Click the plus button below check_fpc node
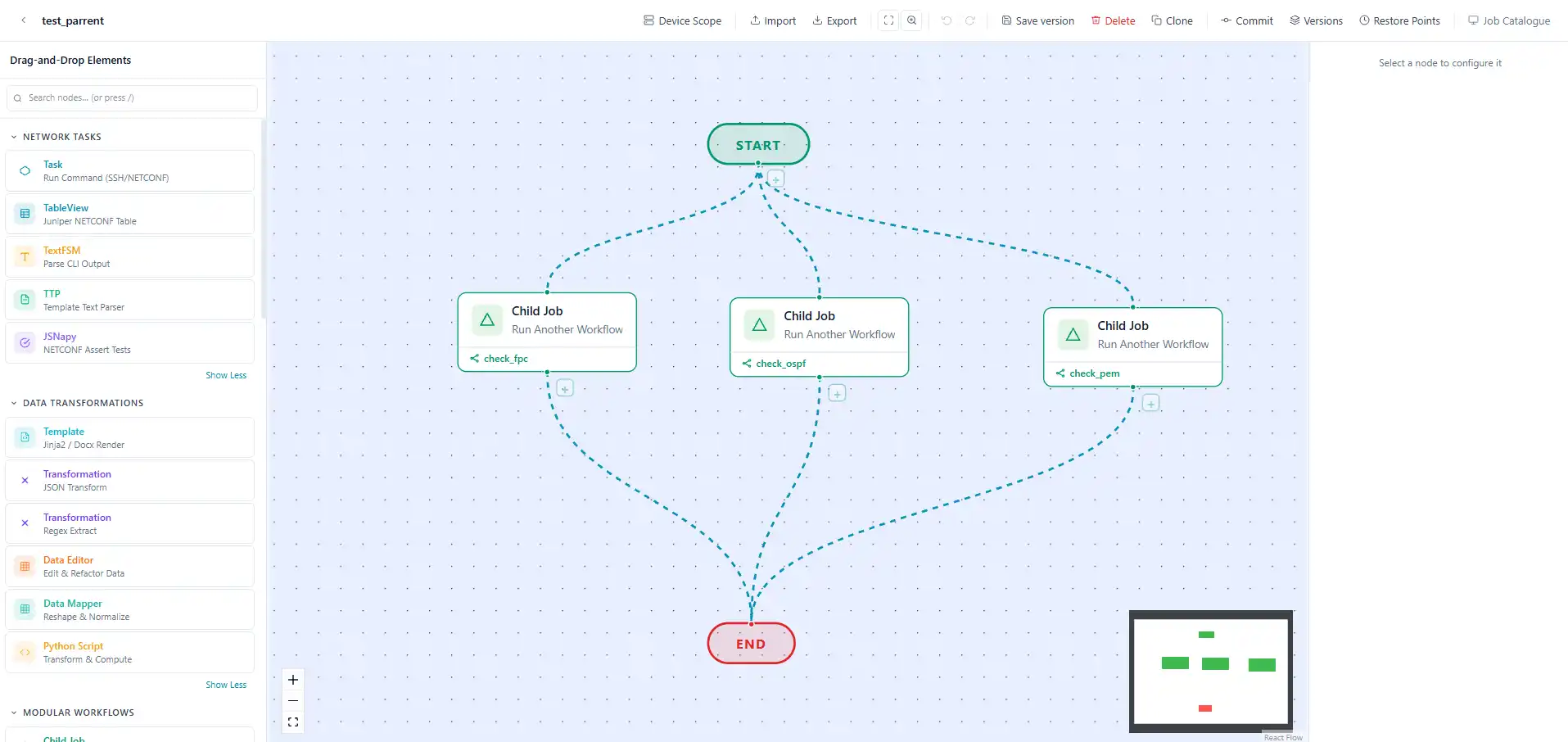1568x742 pixels. 565,388
